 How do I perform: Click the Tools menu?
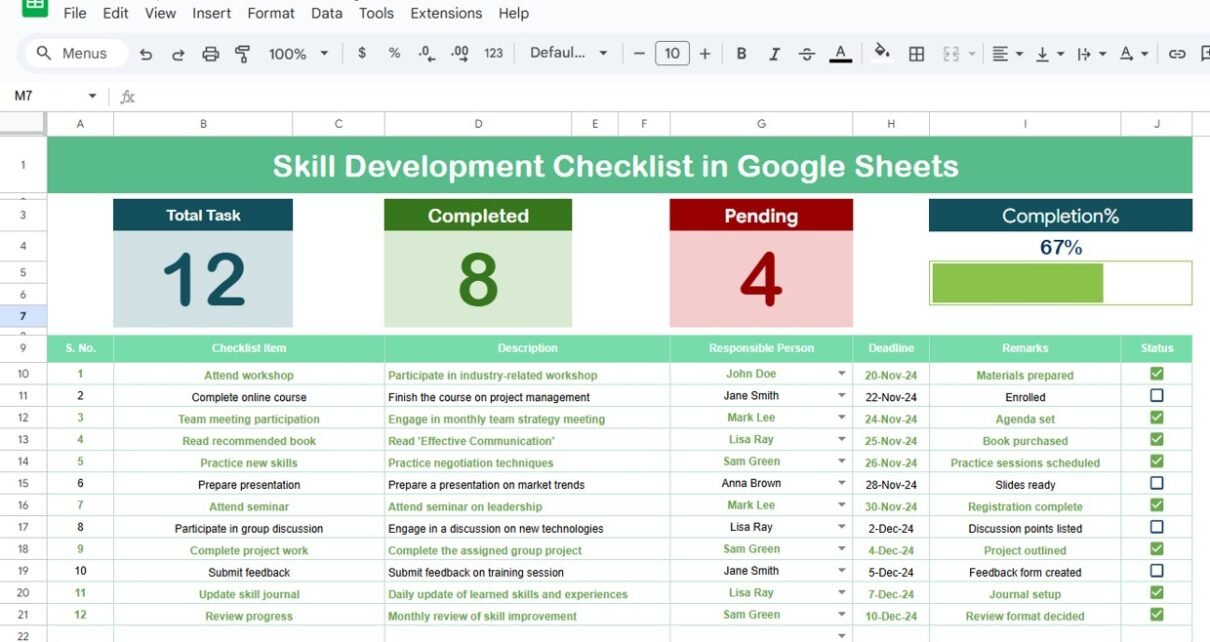pyautogui.click(x=376, y=13)
